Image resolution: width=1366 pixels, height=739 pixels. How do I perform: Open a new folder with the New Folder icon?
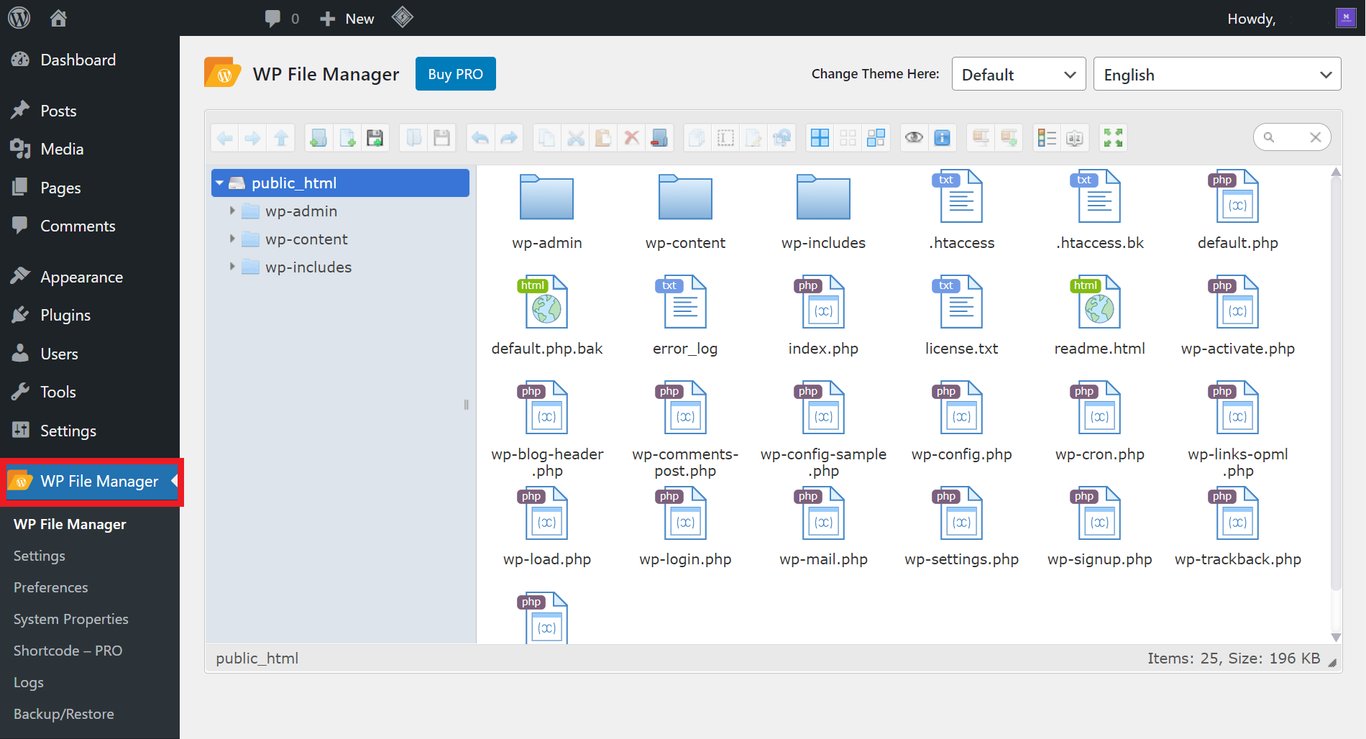pos(318,137)
